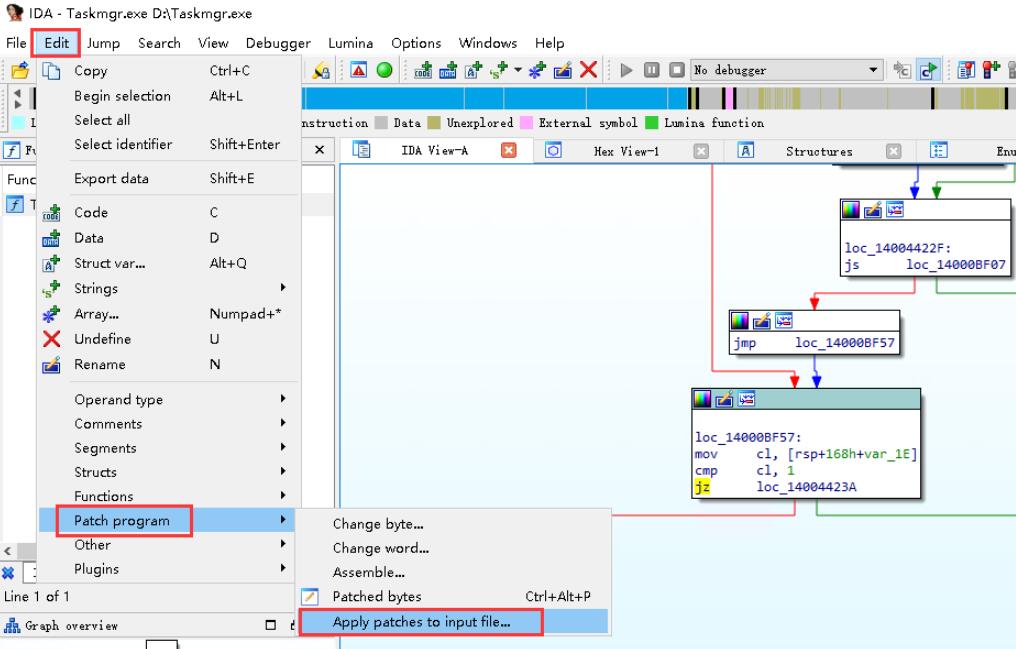This screenshot has height=649, width=1016.
Task: Open the Debugger menu
Action: click(x=278, y=43)
